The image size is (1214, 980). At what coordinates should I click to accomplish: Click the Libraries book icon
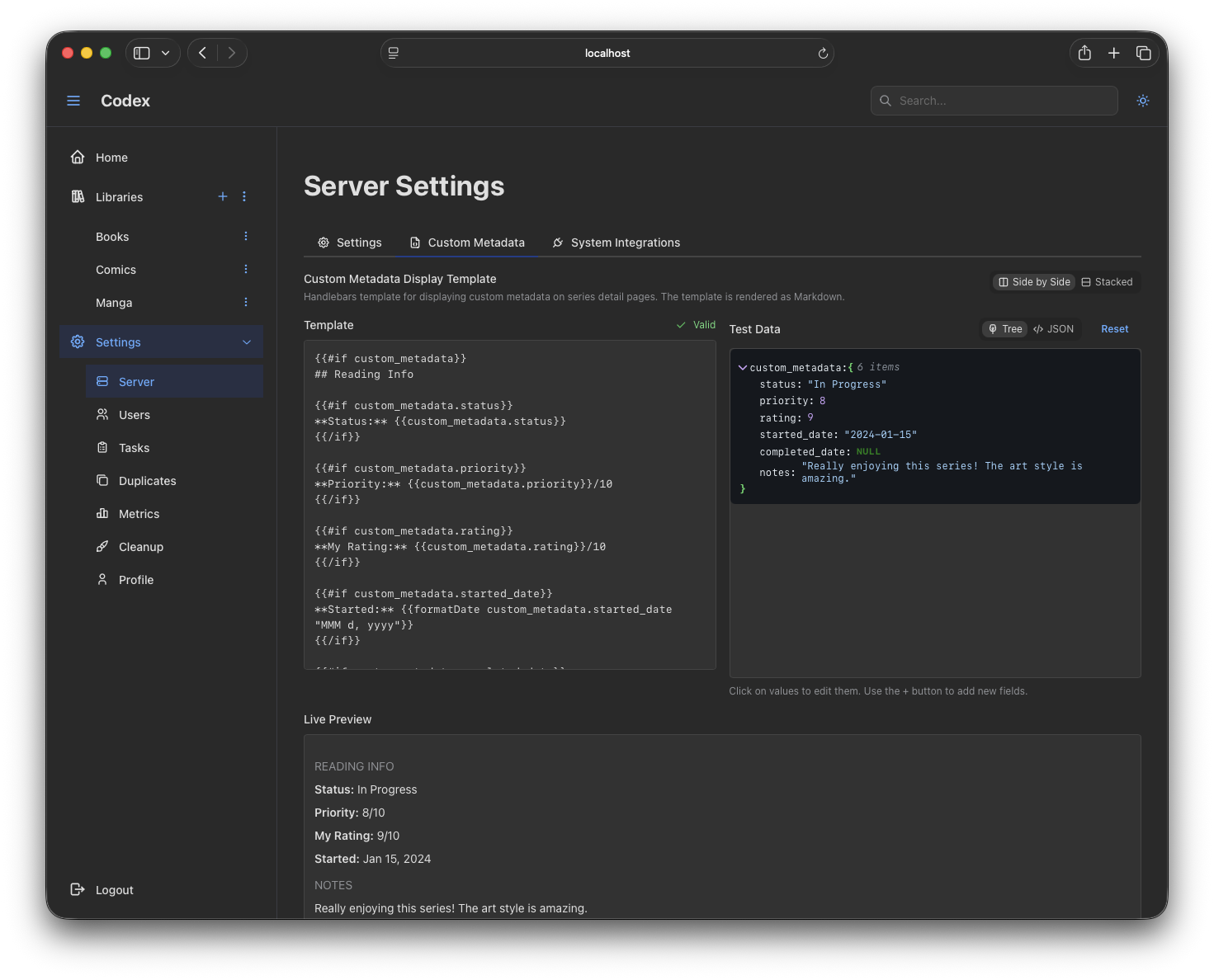[78, 196]
